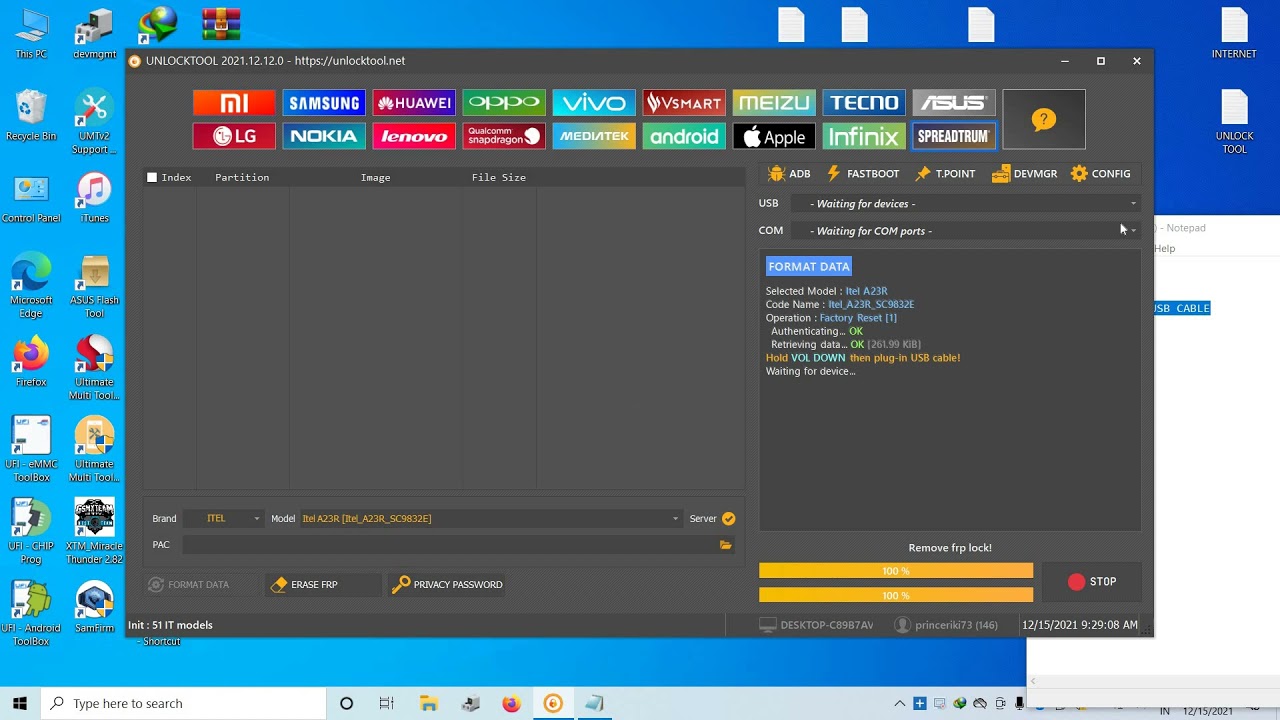Open the Vsmart brand tile
Viewport: 1280px width, 720px height.
point(684,103)
